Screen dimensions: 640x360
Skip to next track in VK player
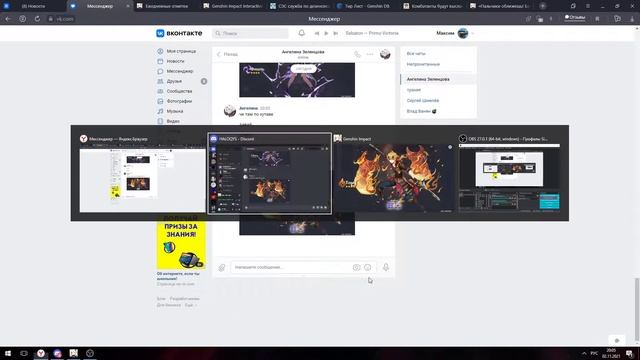click(336, 33)
